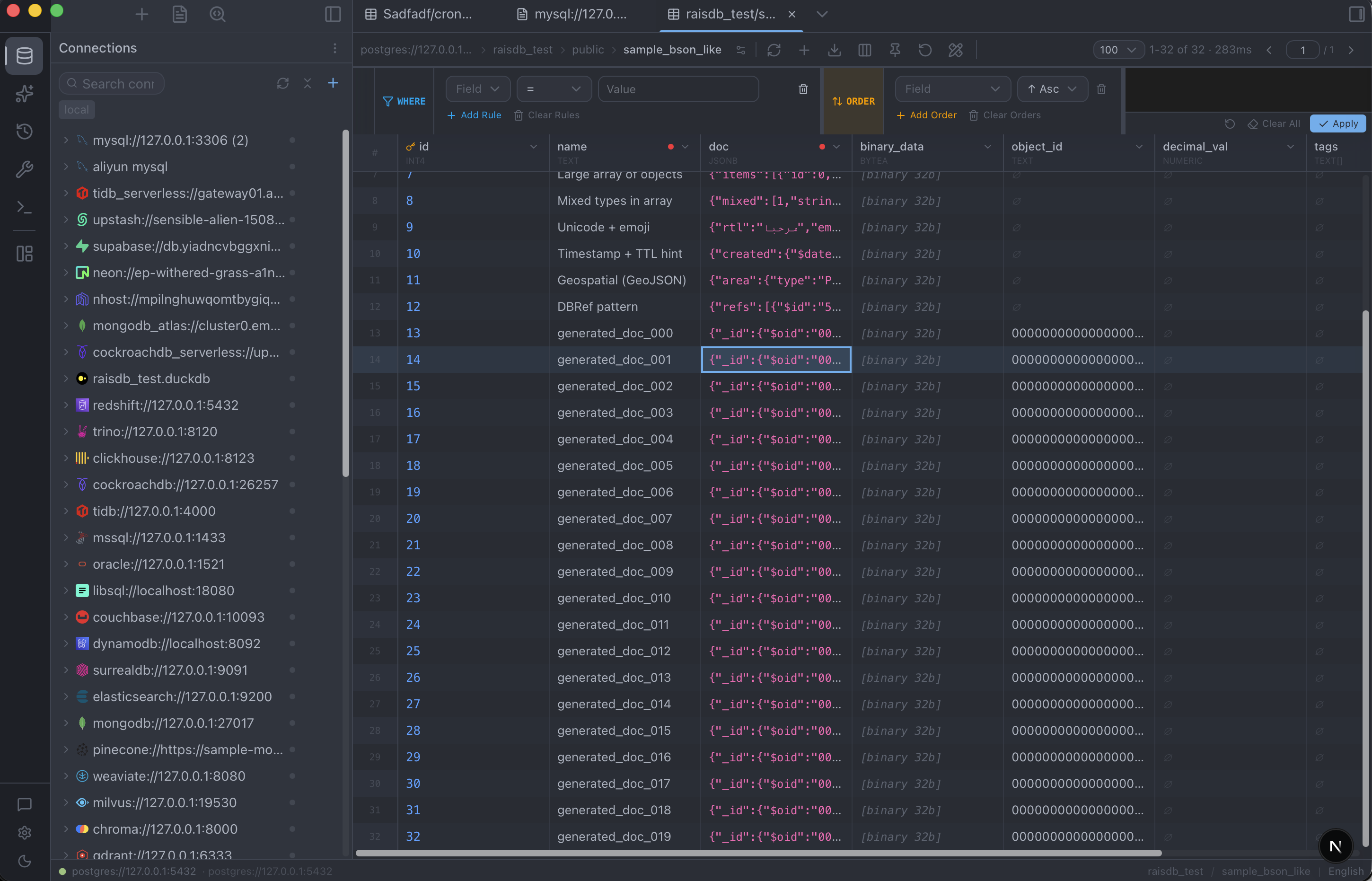Click the horizontal scrollbar of the table
This screenshot has width=1372, height=881.
click(x=758, y=853)
